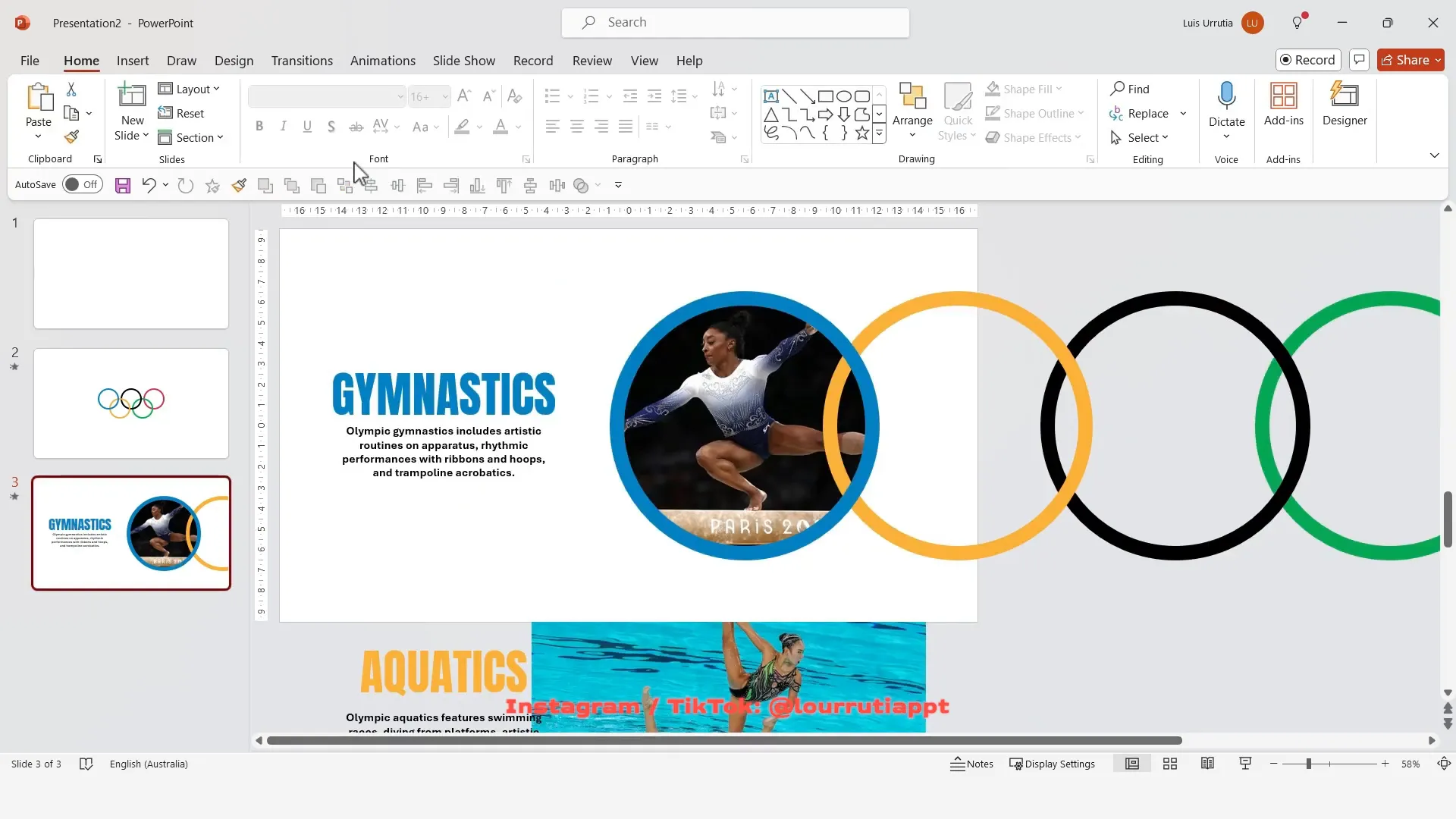Click the Undo arrow icon
This screenshot has width=1456, height=819.
pyautogui.click(x=149, y=185)
